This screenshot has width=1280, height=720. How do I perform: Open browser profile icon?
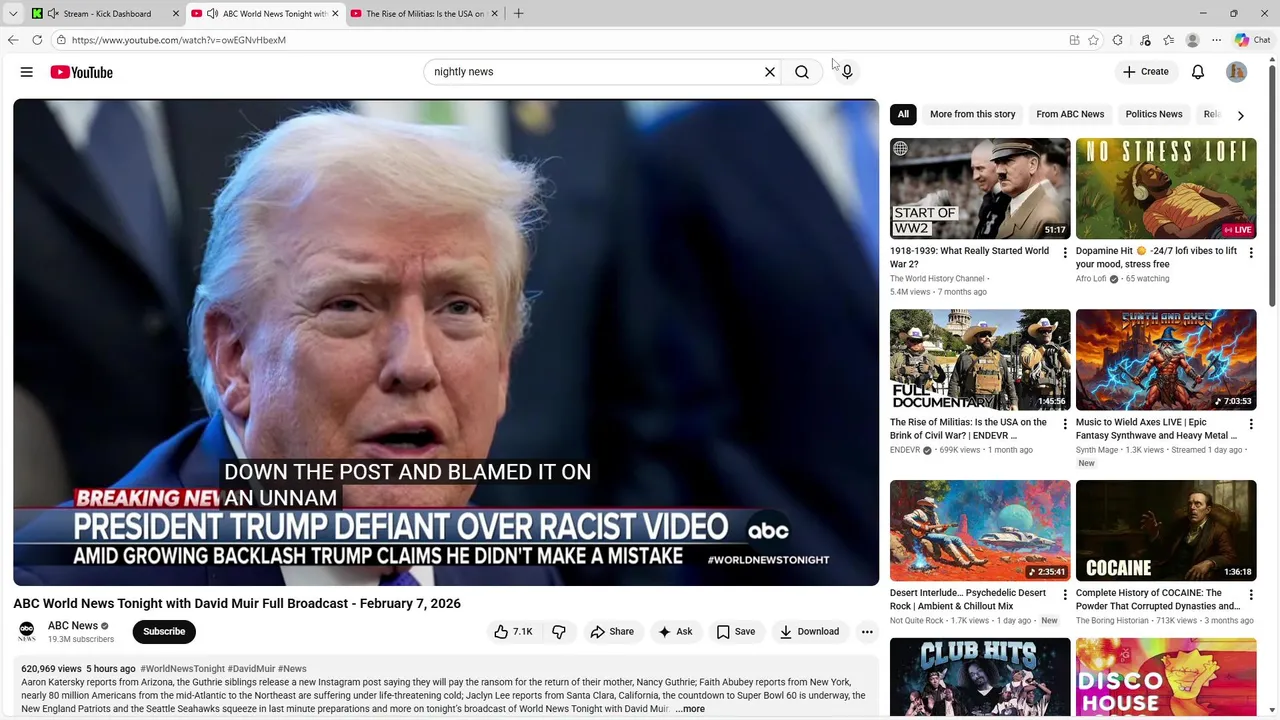point(1192,40)
